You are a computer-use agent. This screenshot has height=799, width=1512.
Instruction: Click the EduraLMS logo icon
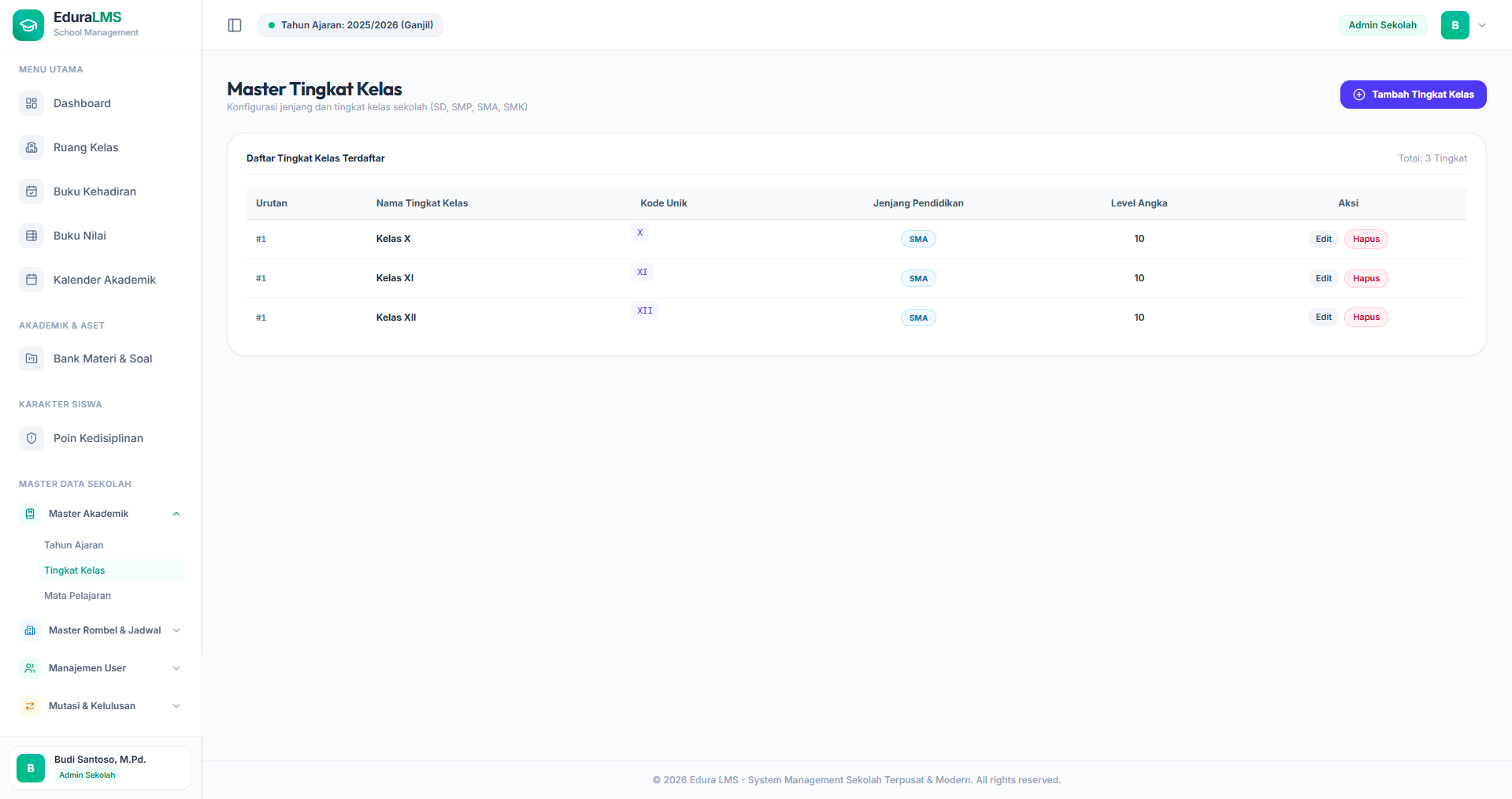pyautogui.click(x=28, y=25)
